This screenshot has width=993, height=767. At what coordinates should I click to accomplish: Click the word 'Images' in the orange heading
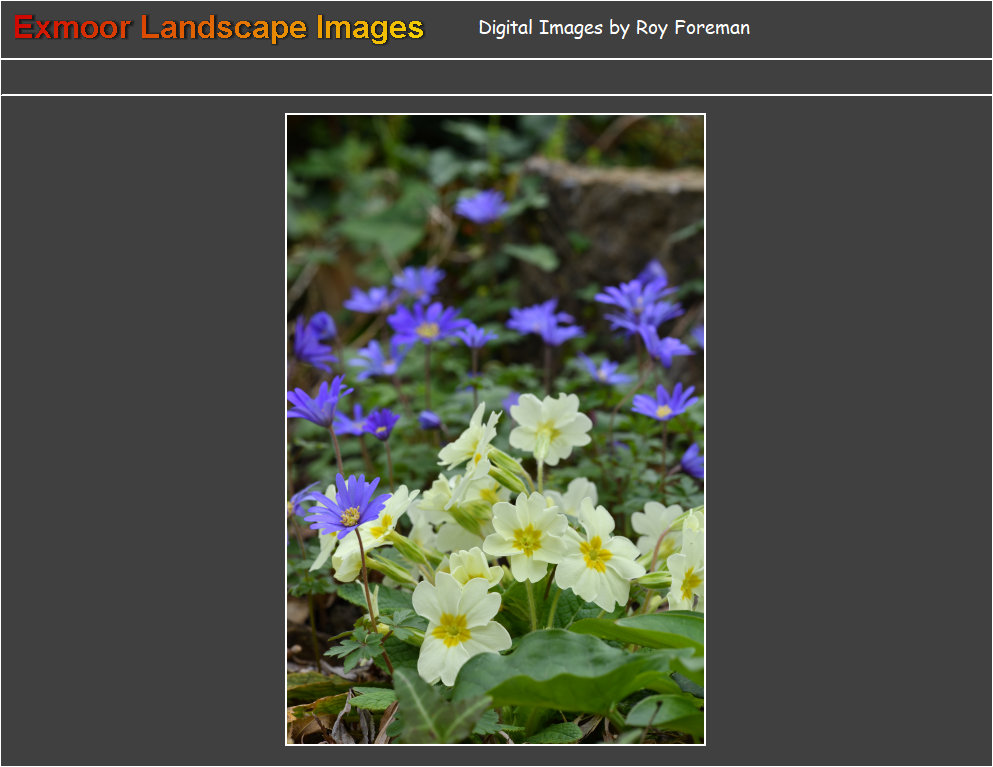click(x=369, y=28)
